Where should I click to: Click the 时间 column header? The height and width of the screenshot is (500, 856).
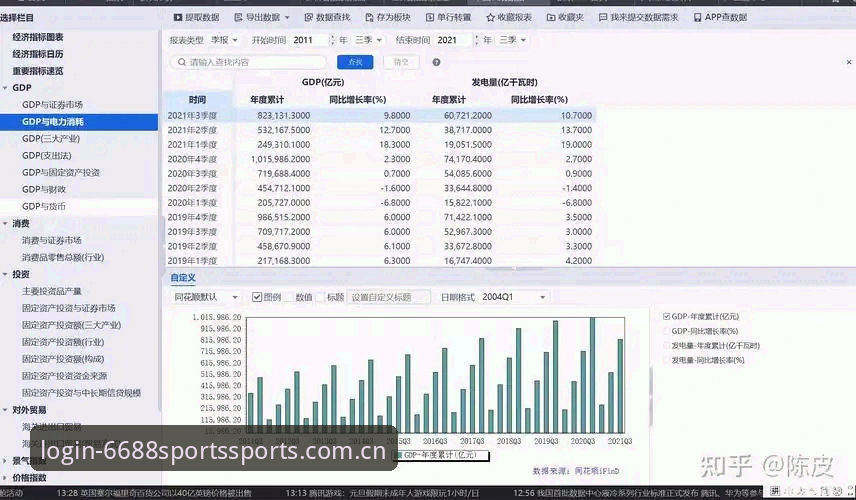[198, 99]
